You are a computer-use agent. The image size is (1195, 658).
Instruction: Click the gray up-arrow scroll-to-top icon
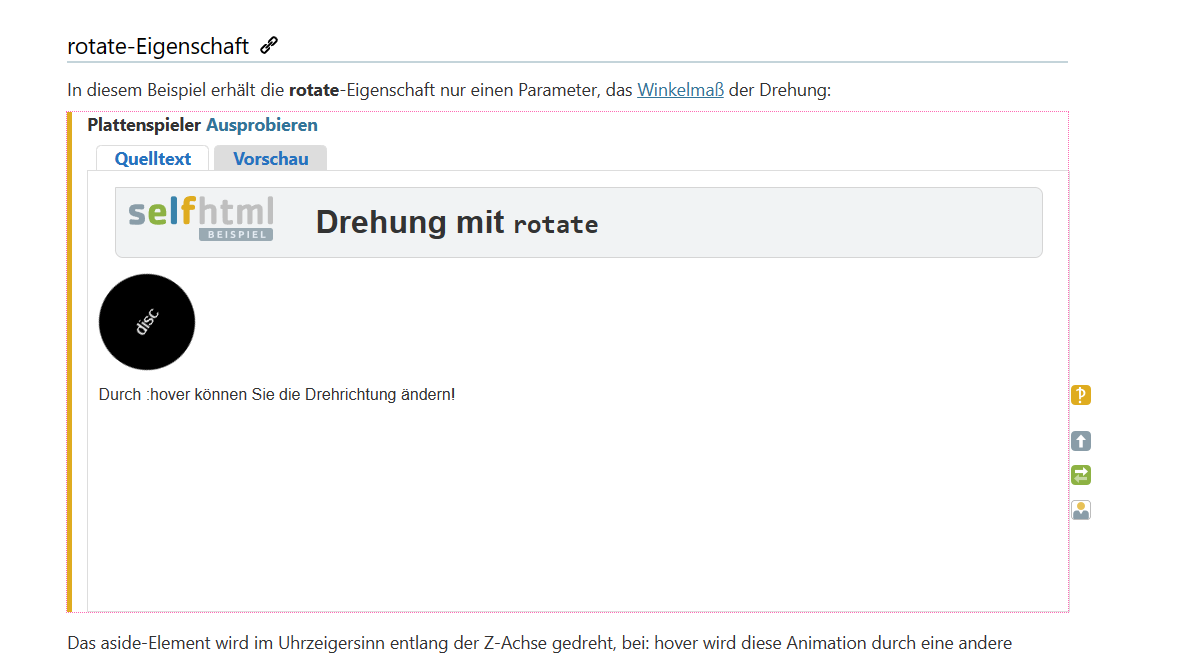[1080, 441]
